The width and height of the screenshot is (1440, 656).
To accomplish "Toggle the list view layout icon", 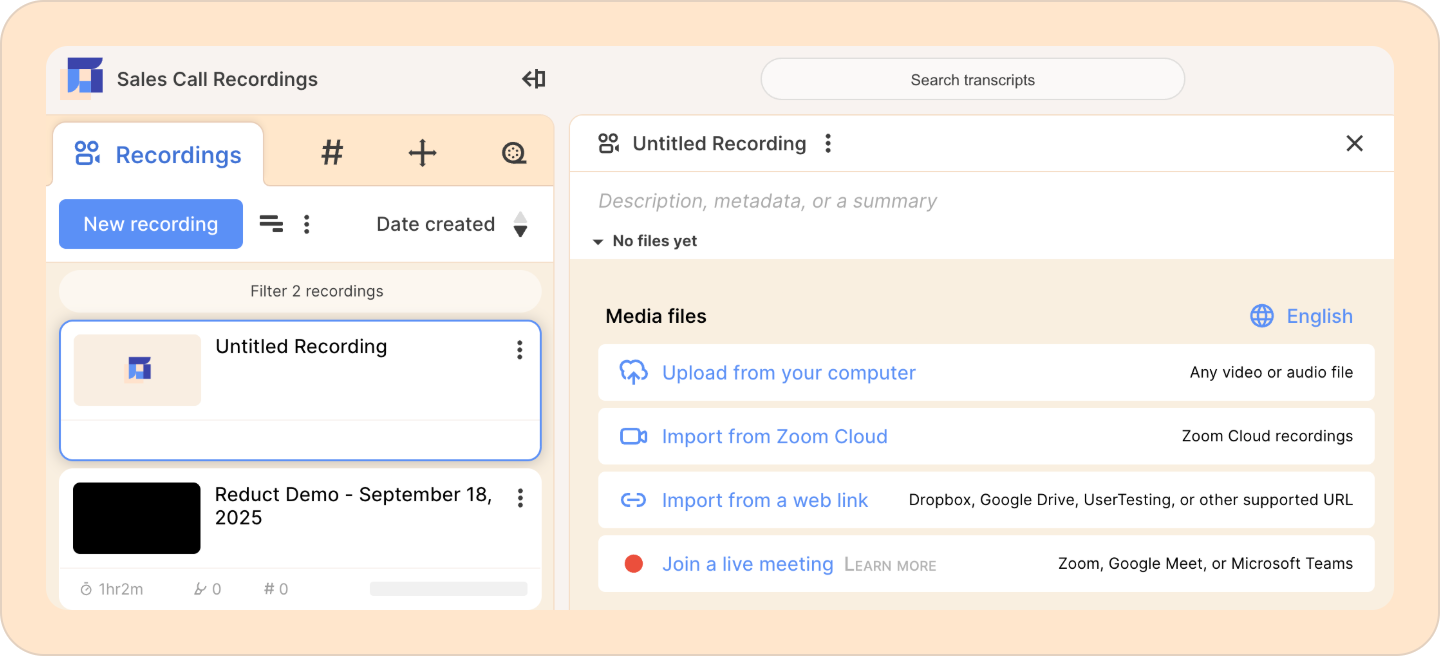I will [271, 224].
